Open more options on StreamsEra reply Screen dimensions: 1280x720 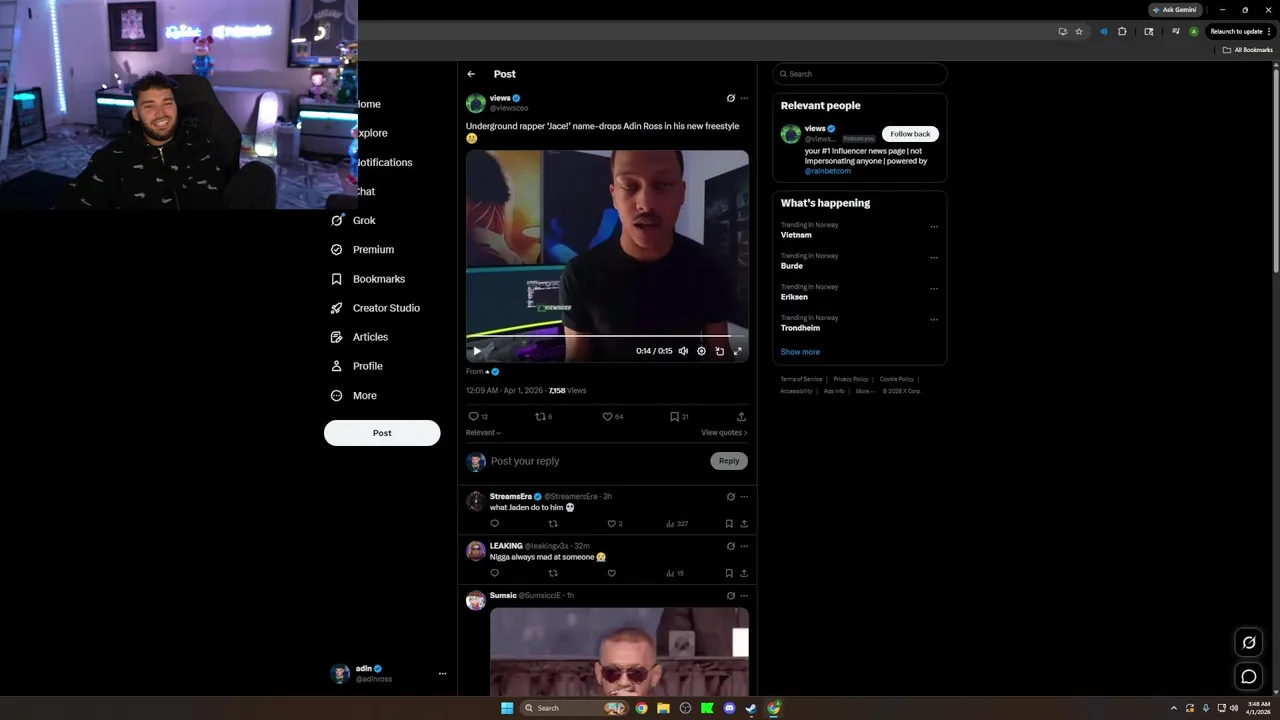(x=744, y=496)
